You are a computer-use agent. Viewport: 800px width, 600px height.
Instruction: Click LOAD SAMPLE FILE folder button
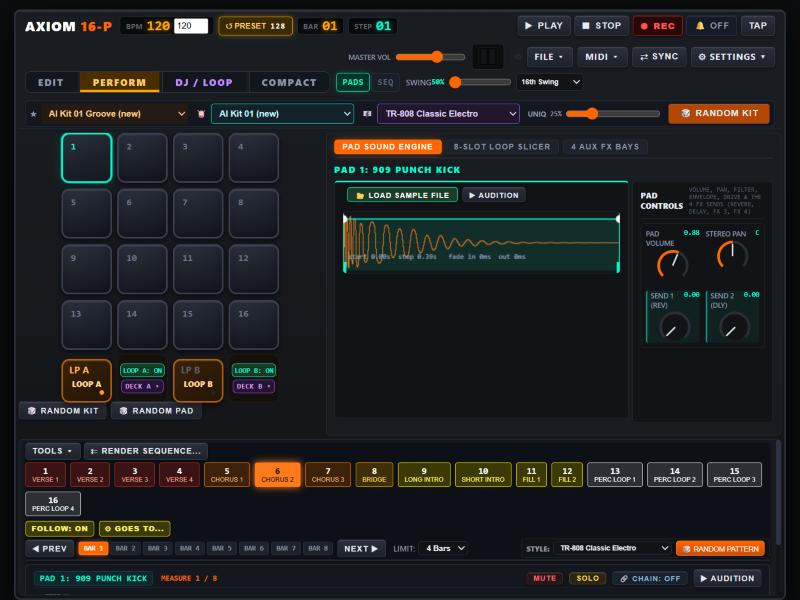click(x=403, y=195)
